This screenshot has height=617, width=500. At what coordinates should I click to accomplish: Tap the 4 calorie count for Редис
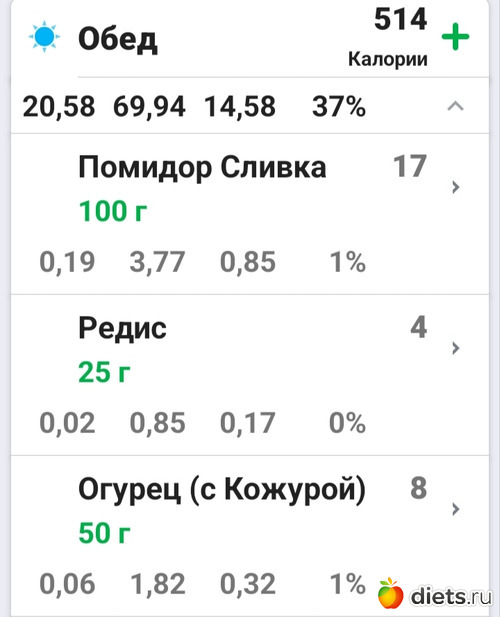(x=419, y=327)
